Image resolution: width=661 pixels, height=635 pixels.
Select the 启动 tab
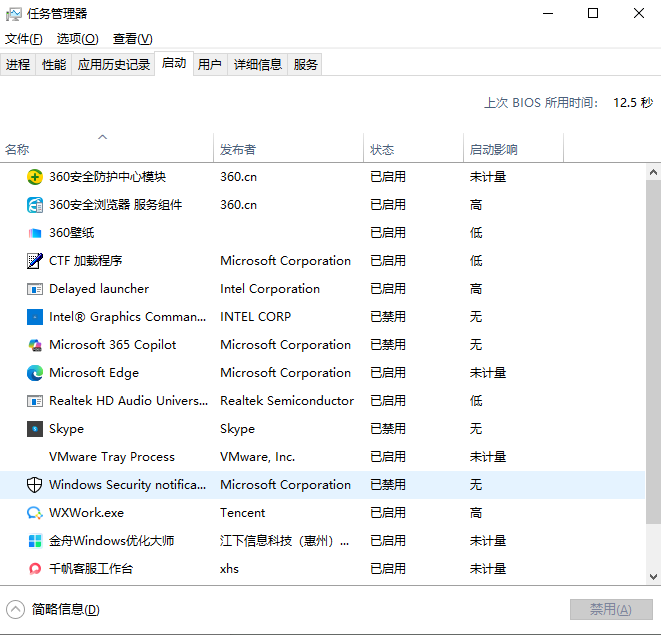pyautogui.click(x=174, y=63)
